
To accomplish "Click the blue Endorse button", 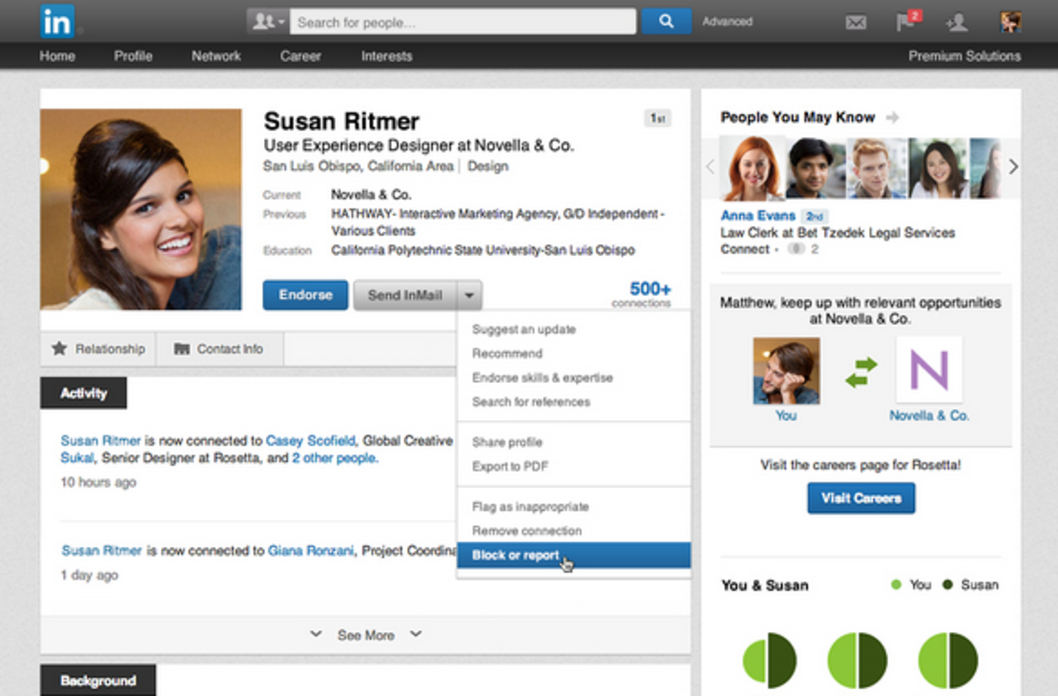I will [305, 295].
